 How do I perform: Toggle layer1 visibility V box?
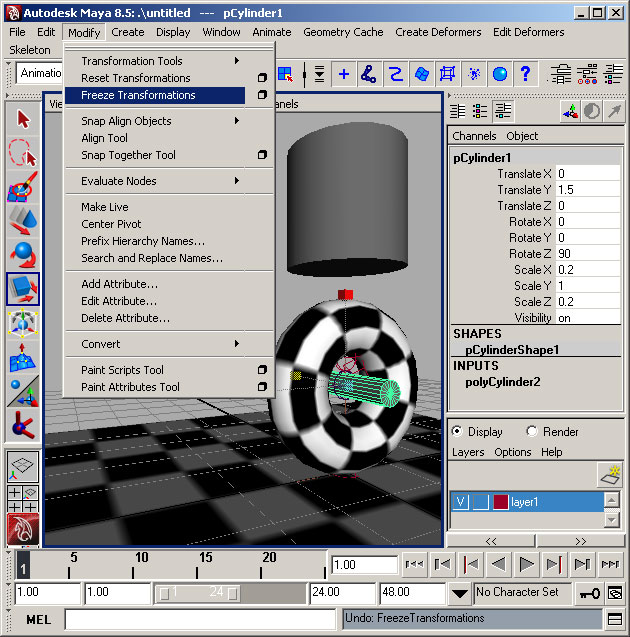point(460,502)
